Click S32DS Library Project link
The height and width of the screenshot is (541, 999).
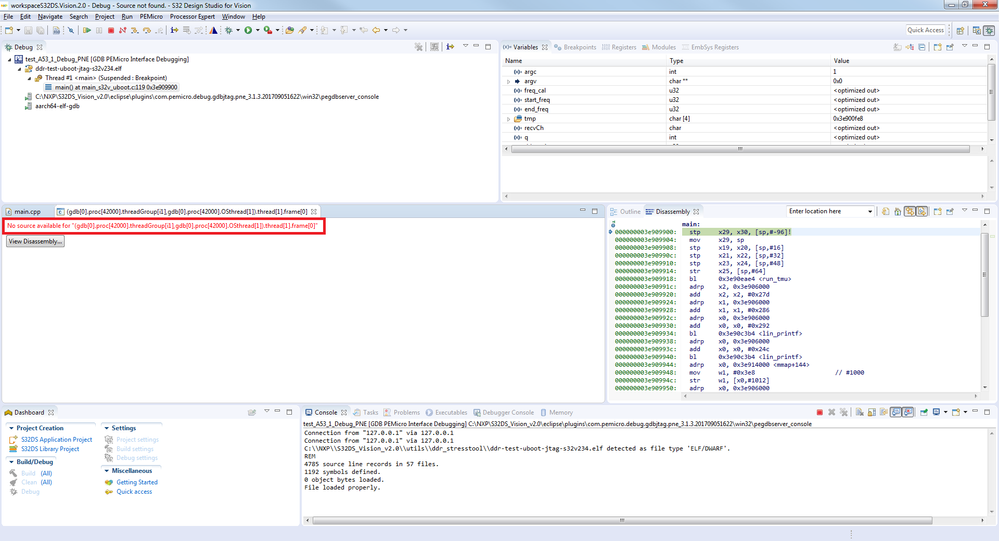tap(50, 449)
